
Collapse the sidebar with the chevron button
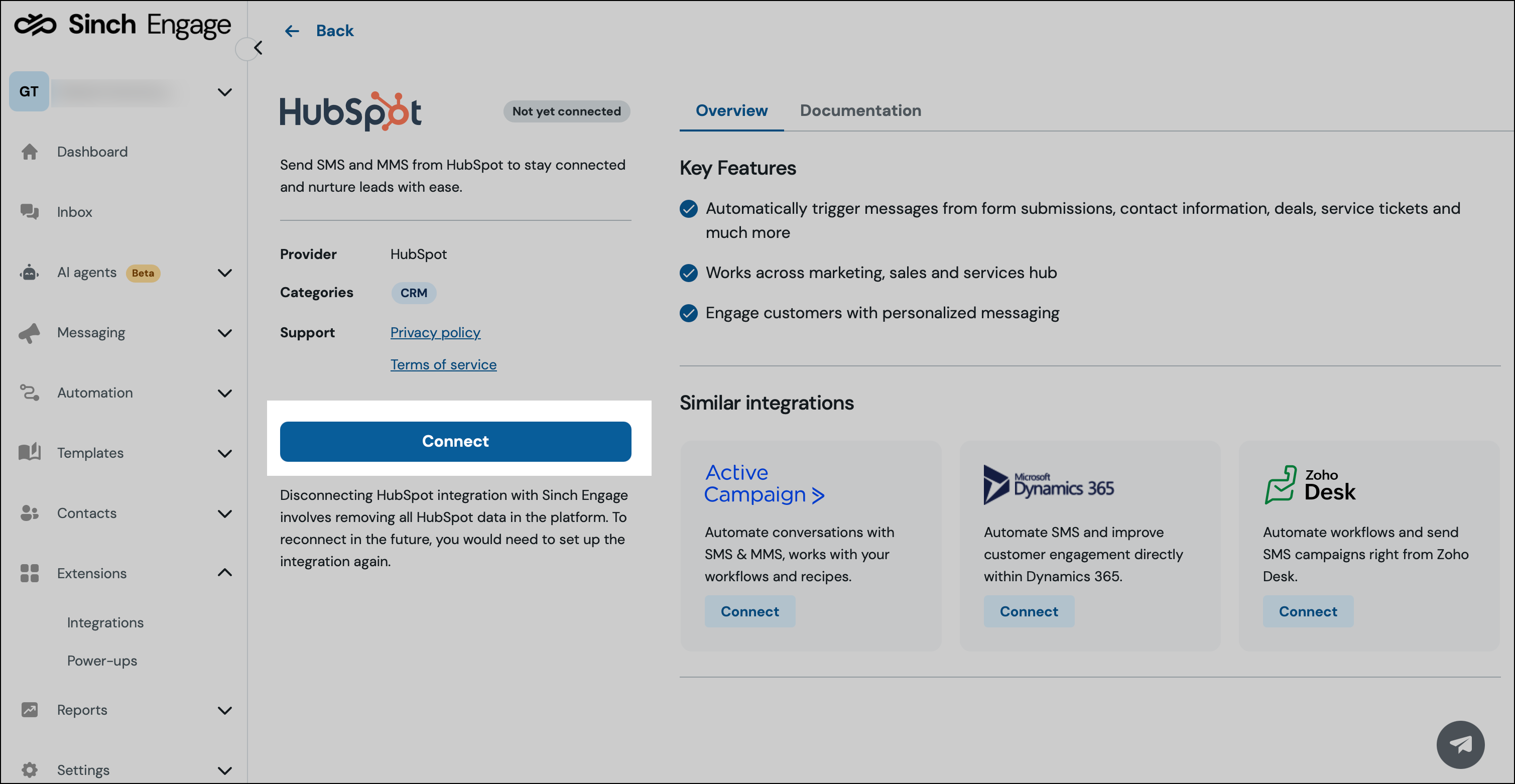257,48
